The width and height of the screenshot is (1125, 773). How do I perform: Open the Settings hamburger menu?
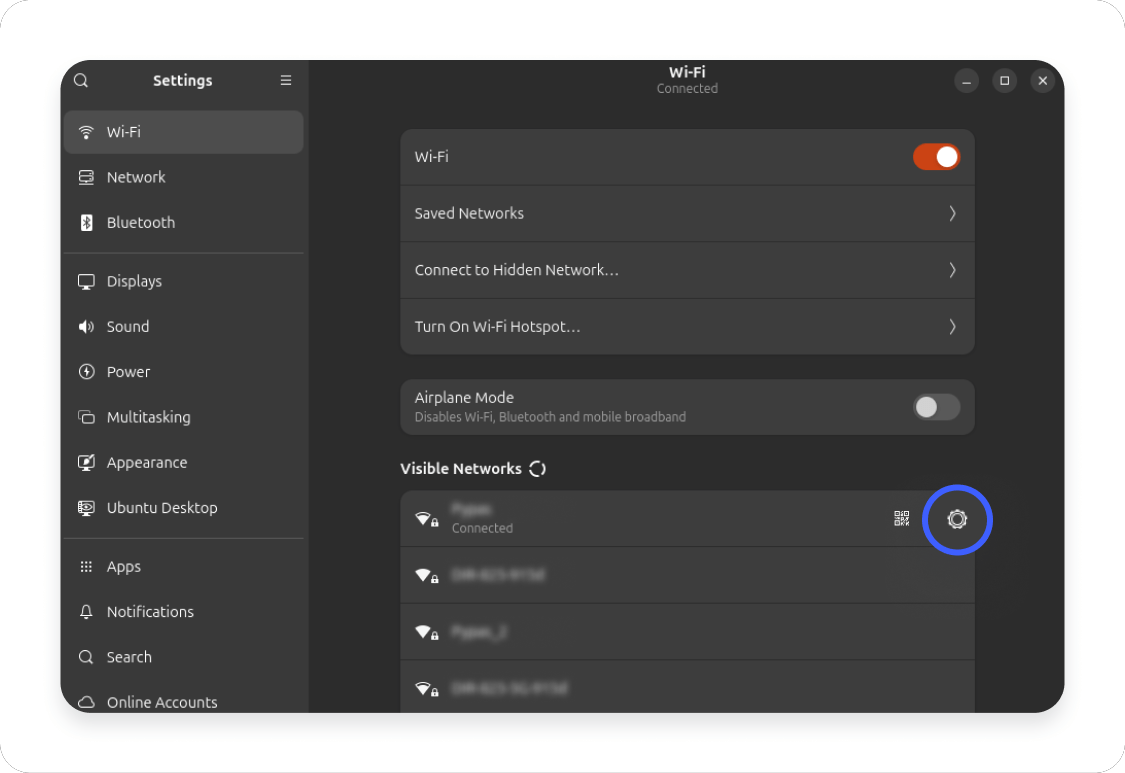pyautogui.click(x=286, y=80)
